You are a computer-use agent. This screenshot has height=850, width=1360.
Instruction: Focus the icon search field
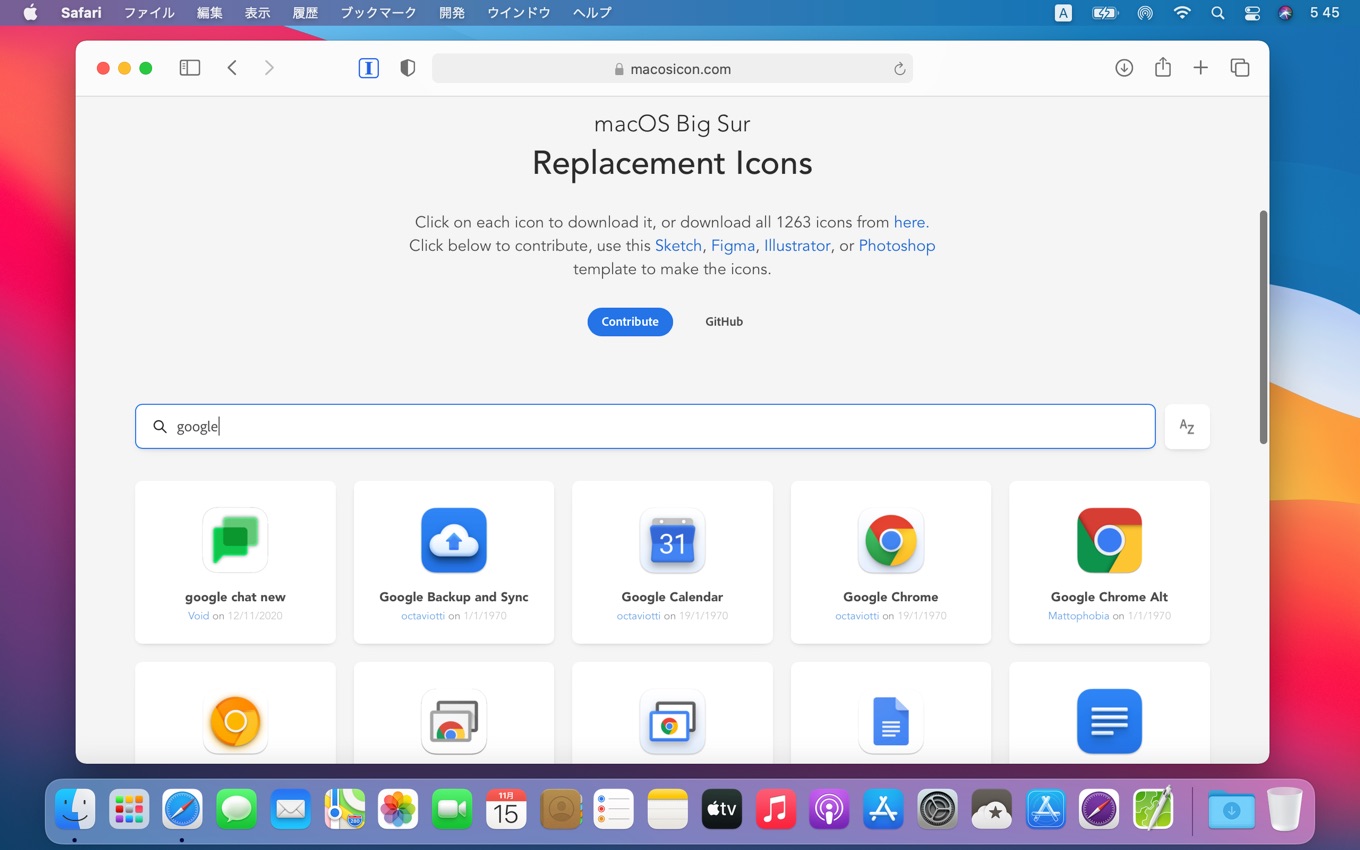click(x=645, y=427)
